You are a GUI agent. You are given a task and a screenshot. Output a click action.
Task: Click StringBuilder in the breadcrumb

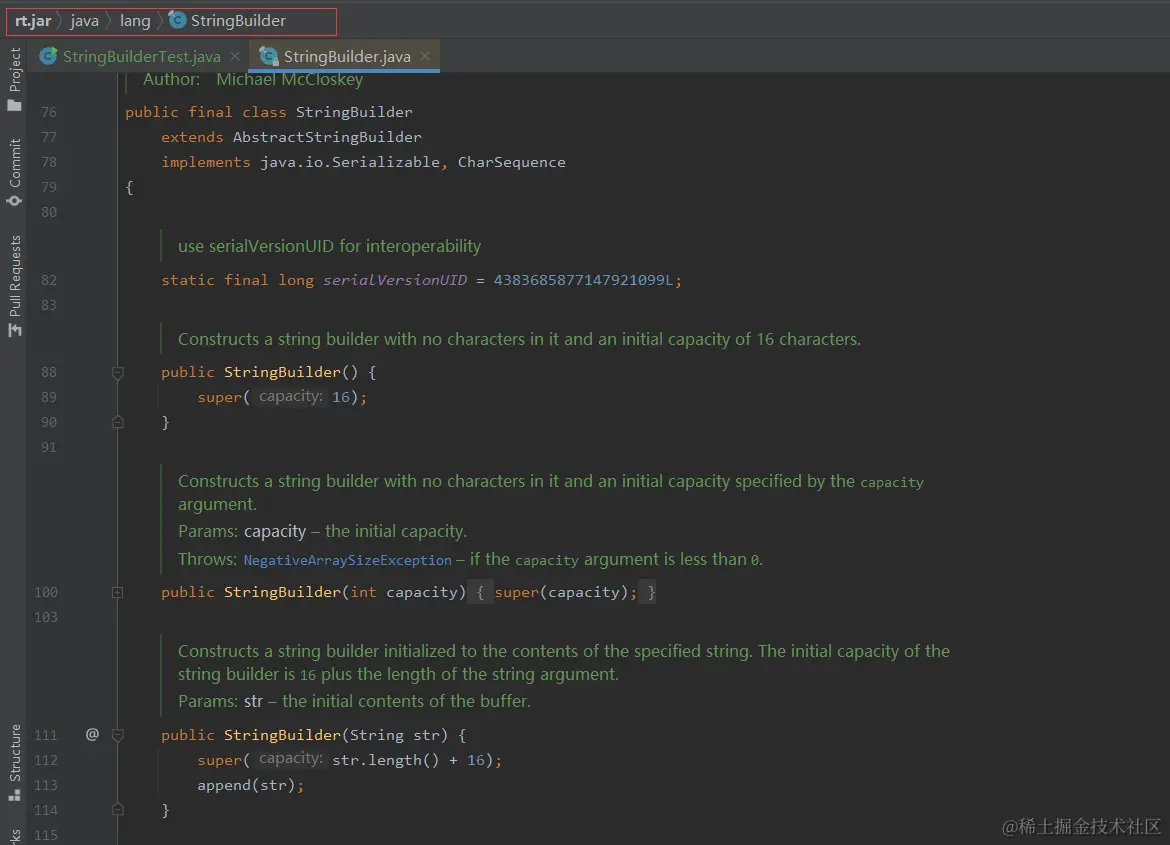pos(238,21)
